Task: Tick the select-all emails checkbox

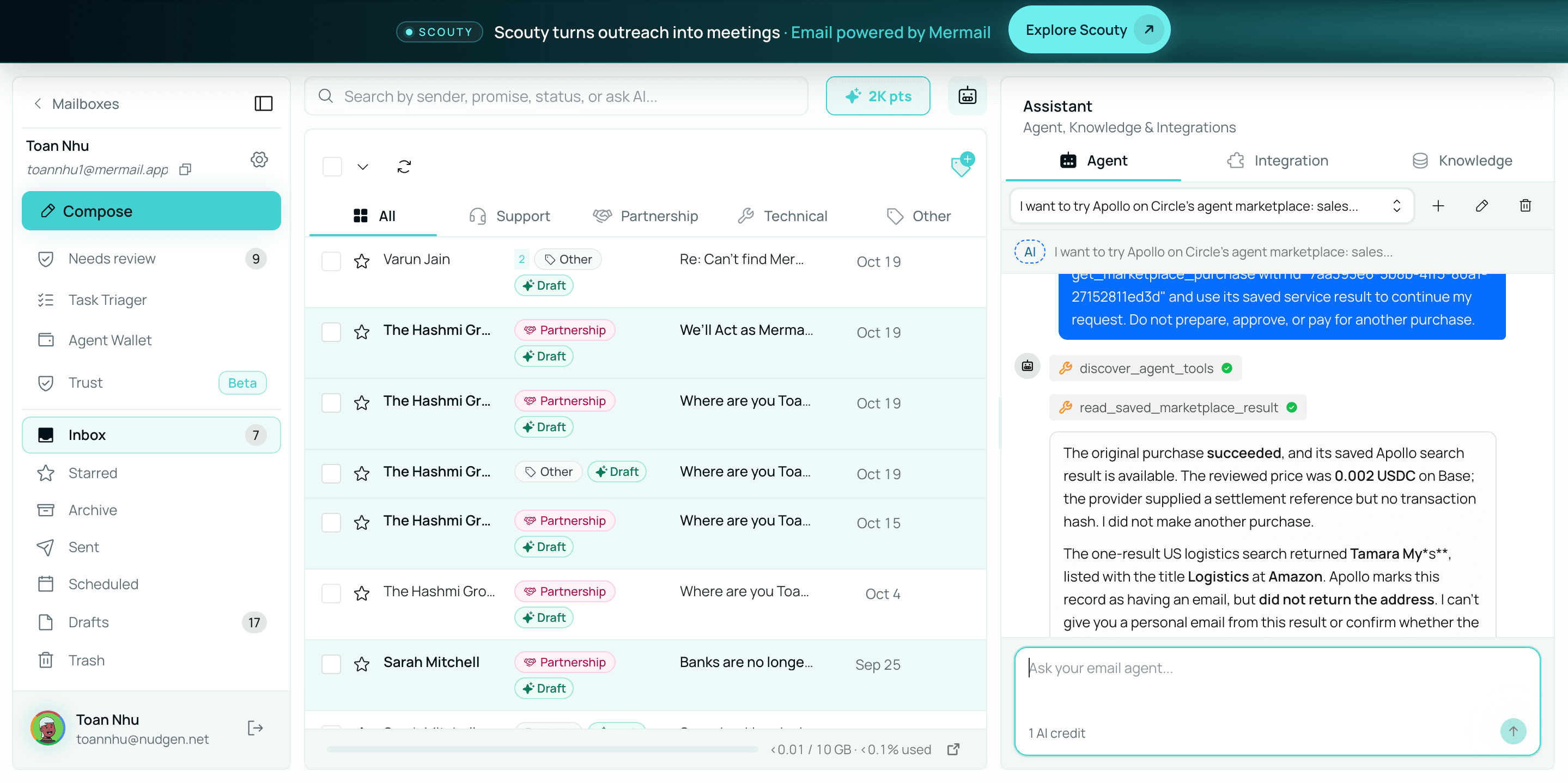Action: (332, 166)
